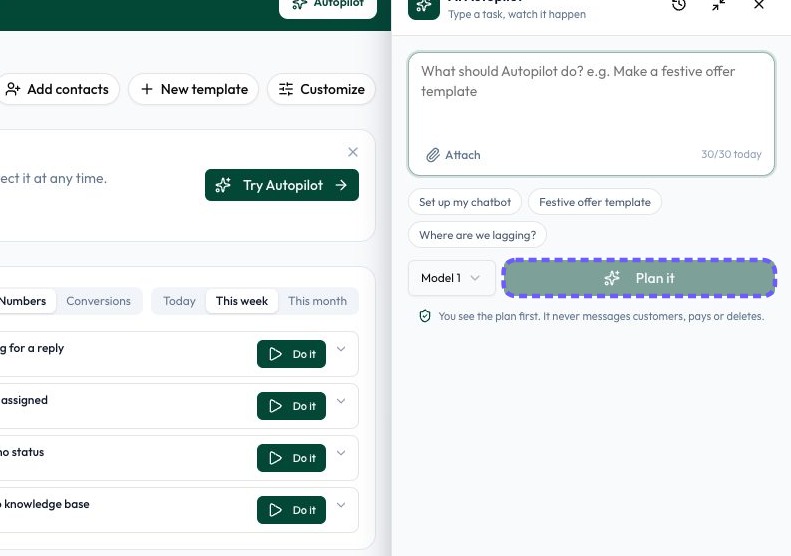Click Do it in the 'for a reply' row
791x556 pixels.
[x=292, y=354]
